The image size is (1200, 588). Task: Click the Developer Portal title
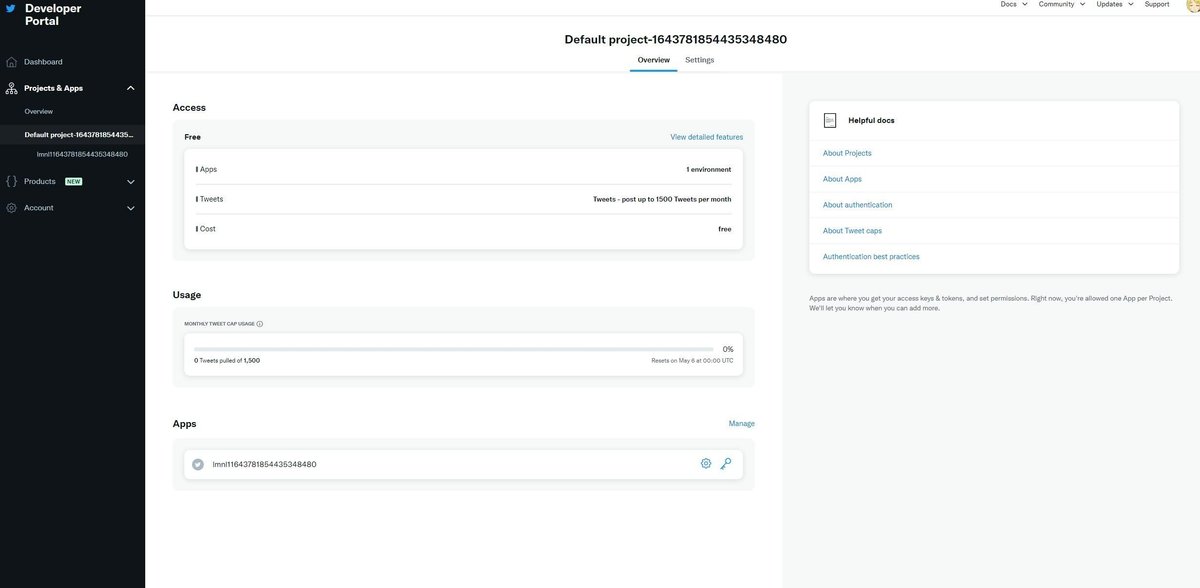(53, 14)
